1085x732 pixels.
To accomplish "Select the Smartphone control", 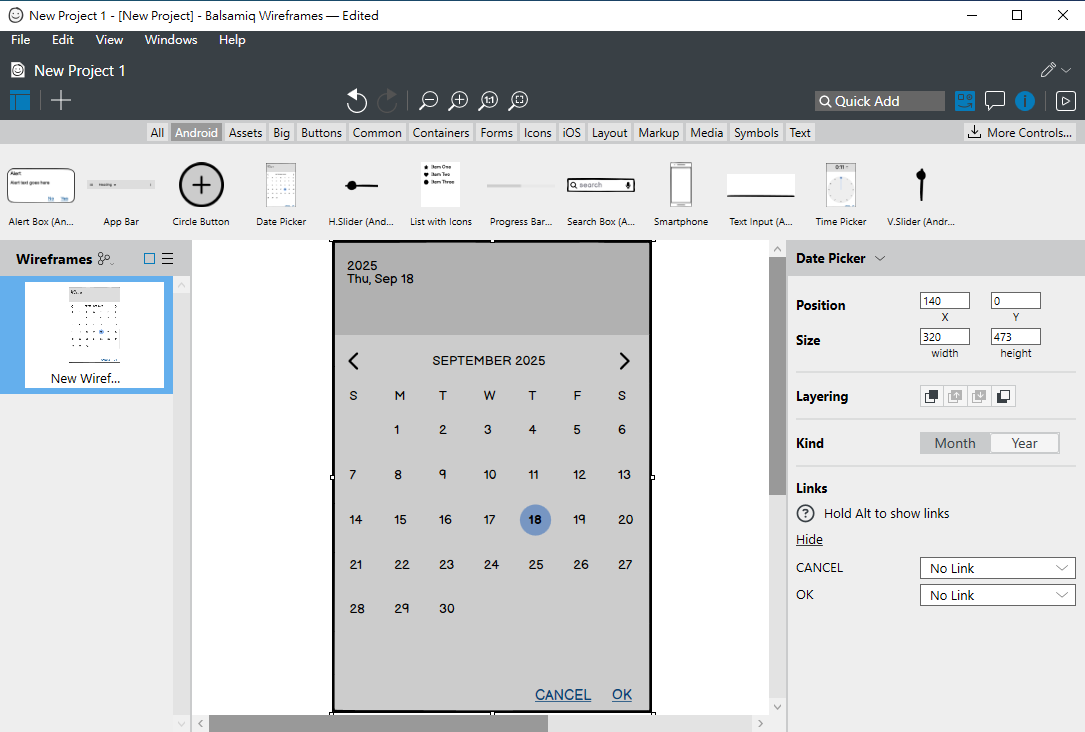I will pyautogui.click(x=681, y=196).
